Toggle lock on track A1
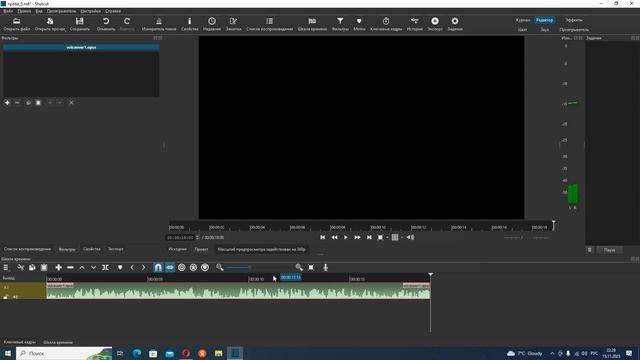 tap(6, 297)
